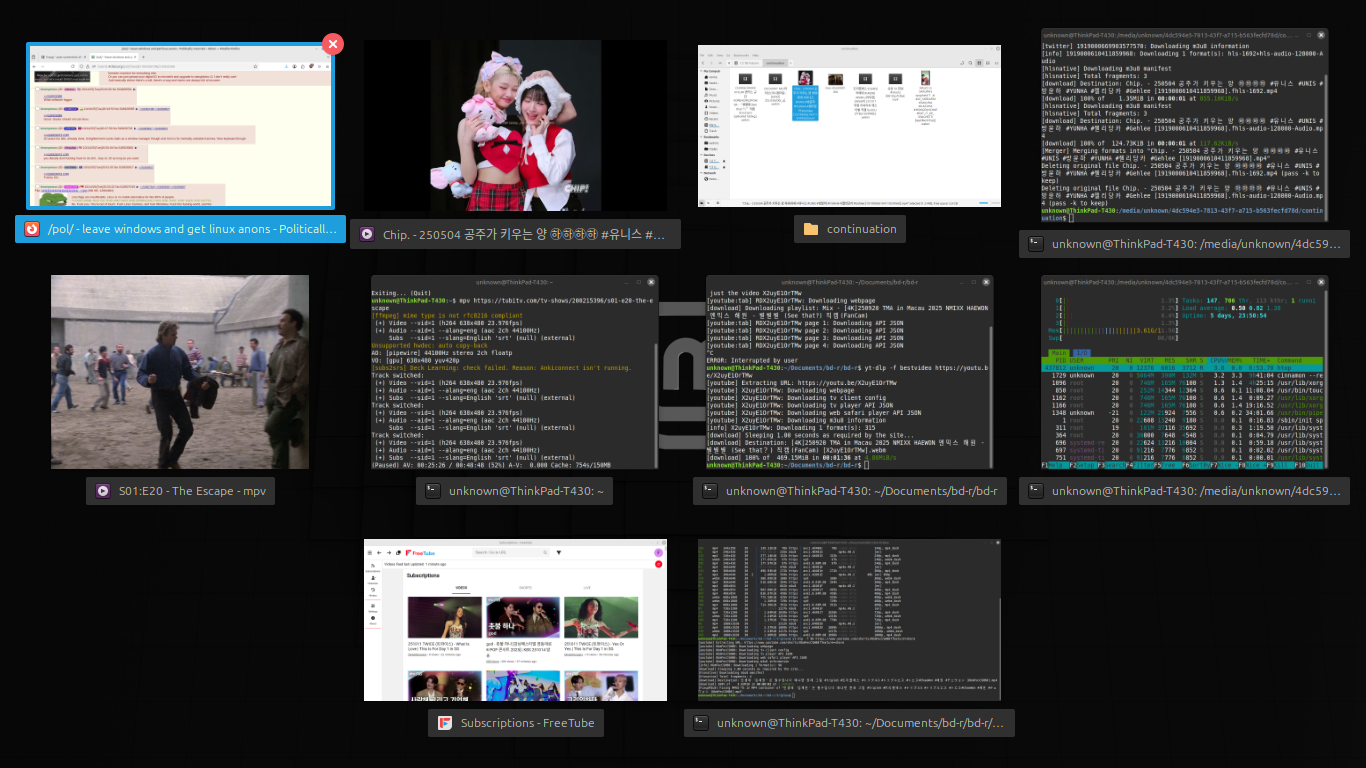
Task: Click the "continuation" window title
Action: tap(861, 229)
